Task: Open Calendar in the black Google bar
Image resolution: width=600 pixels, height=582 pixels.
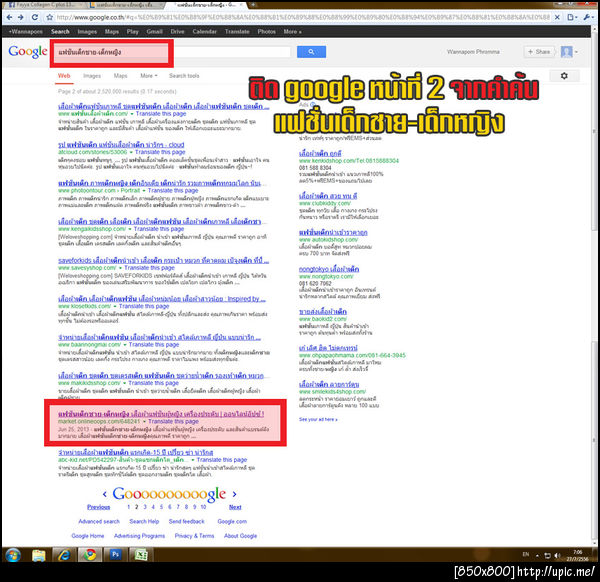Action: (204, 32)
